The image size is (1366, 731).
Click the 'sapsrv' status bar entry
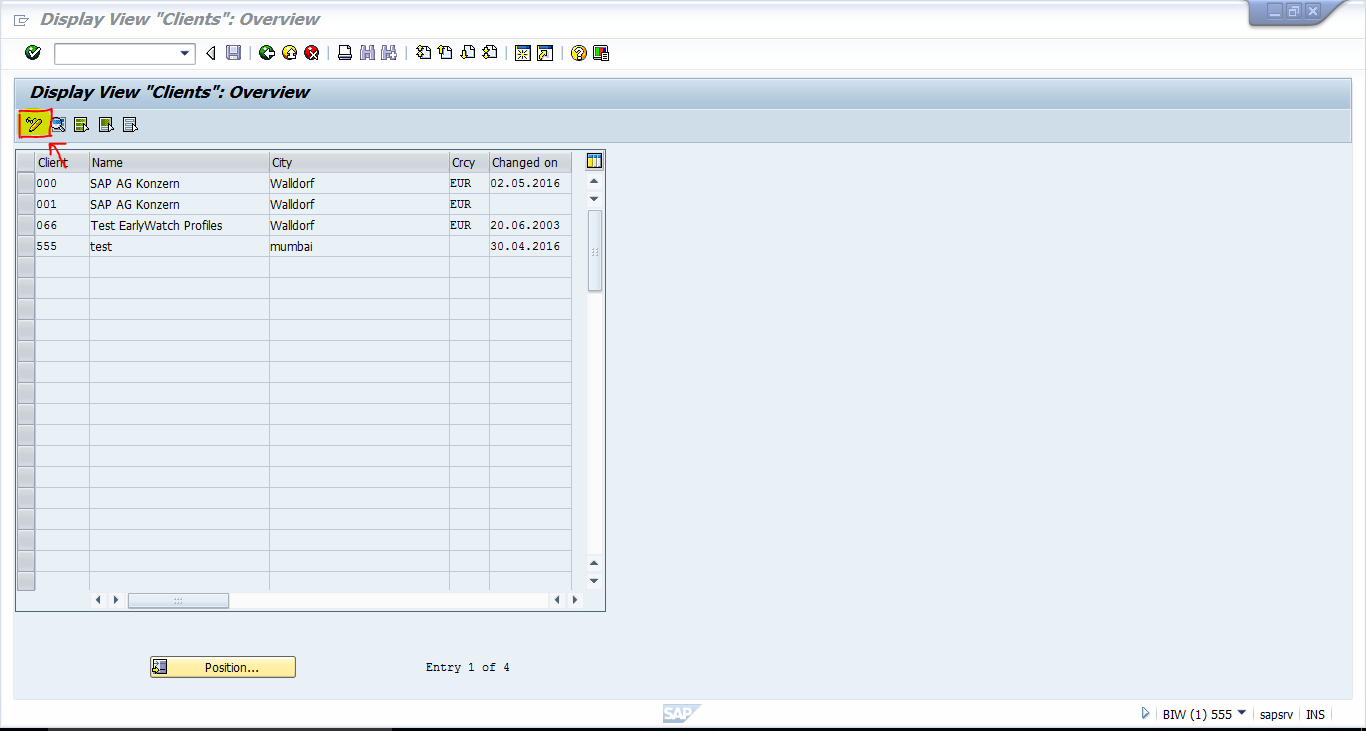pyautogui.click(x=1276, y=714)
